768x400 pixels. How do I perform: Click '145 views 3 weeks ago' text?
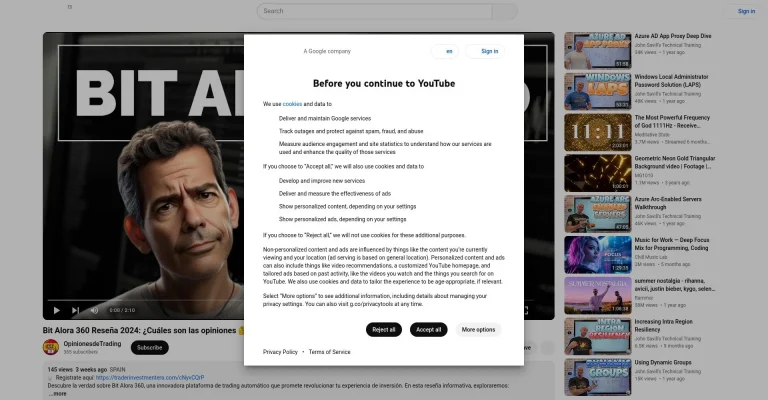click(77, 370)
